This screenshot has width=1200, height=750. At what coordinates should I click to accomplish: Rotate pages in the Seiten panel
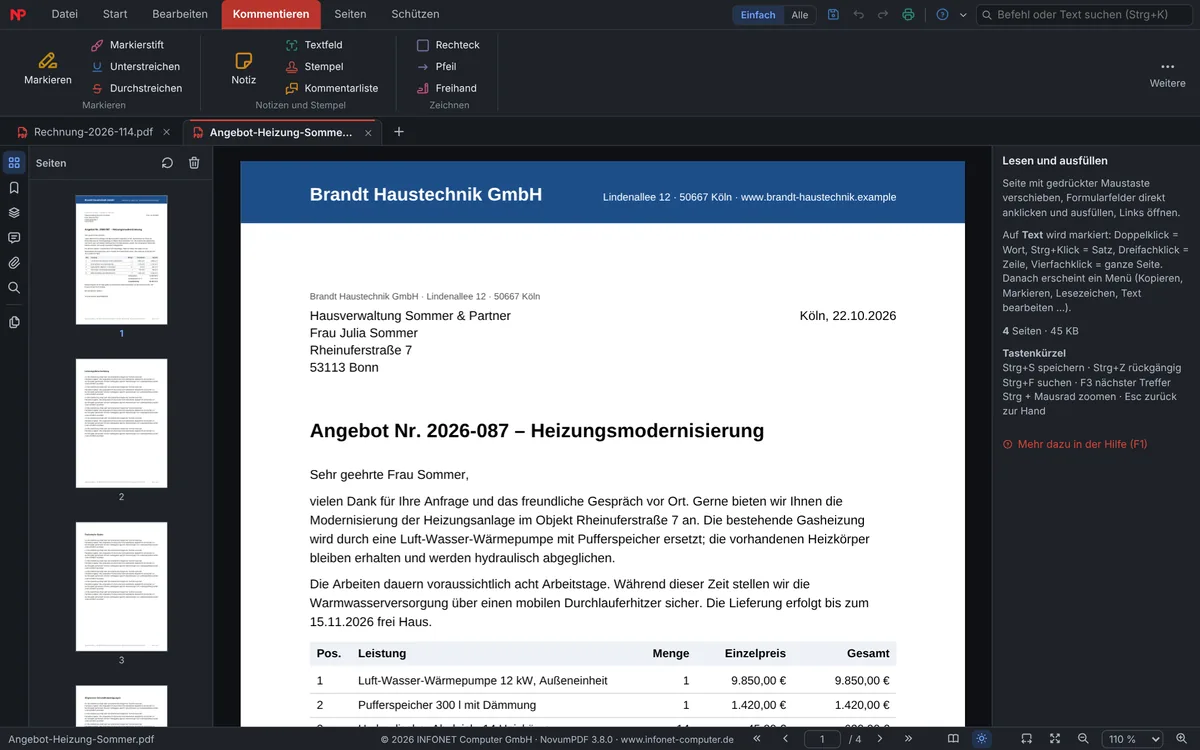pos(167,163)
